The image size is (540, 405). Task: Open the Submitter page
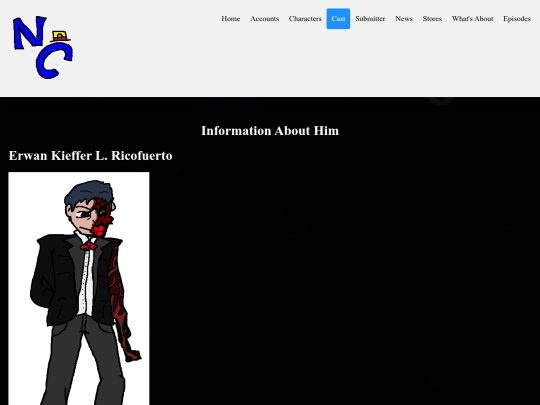click(370, 19)
